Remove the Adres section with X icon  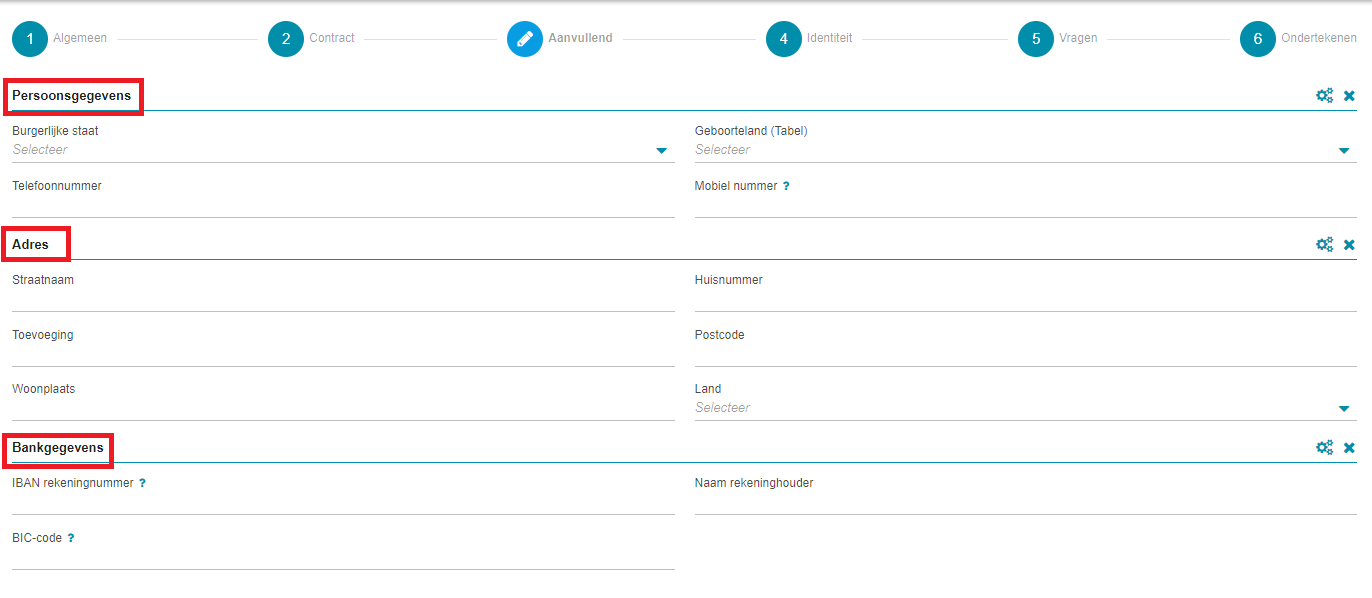1349,245
